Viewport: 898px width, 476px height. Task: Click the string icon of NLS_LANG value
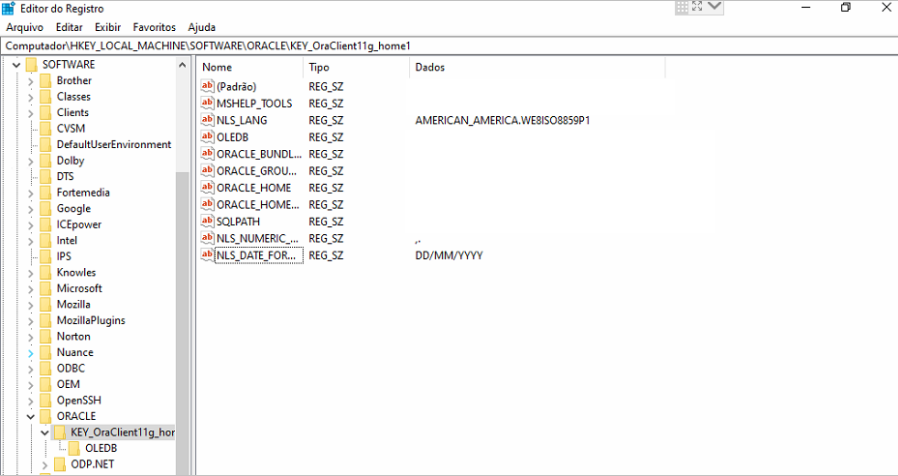click(207, 120)
